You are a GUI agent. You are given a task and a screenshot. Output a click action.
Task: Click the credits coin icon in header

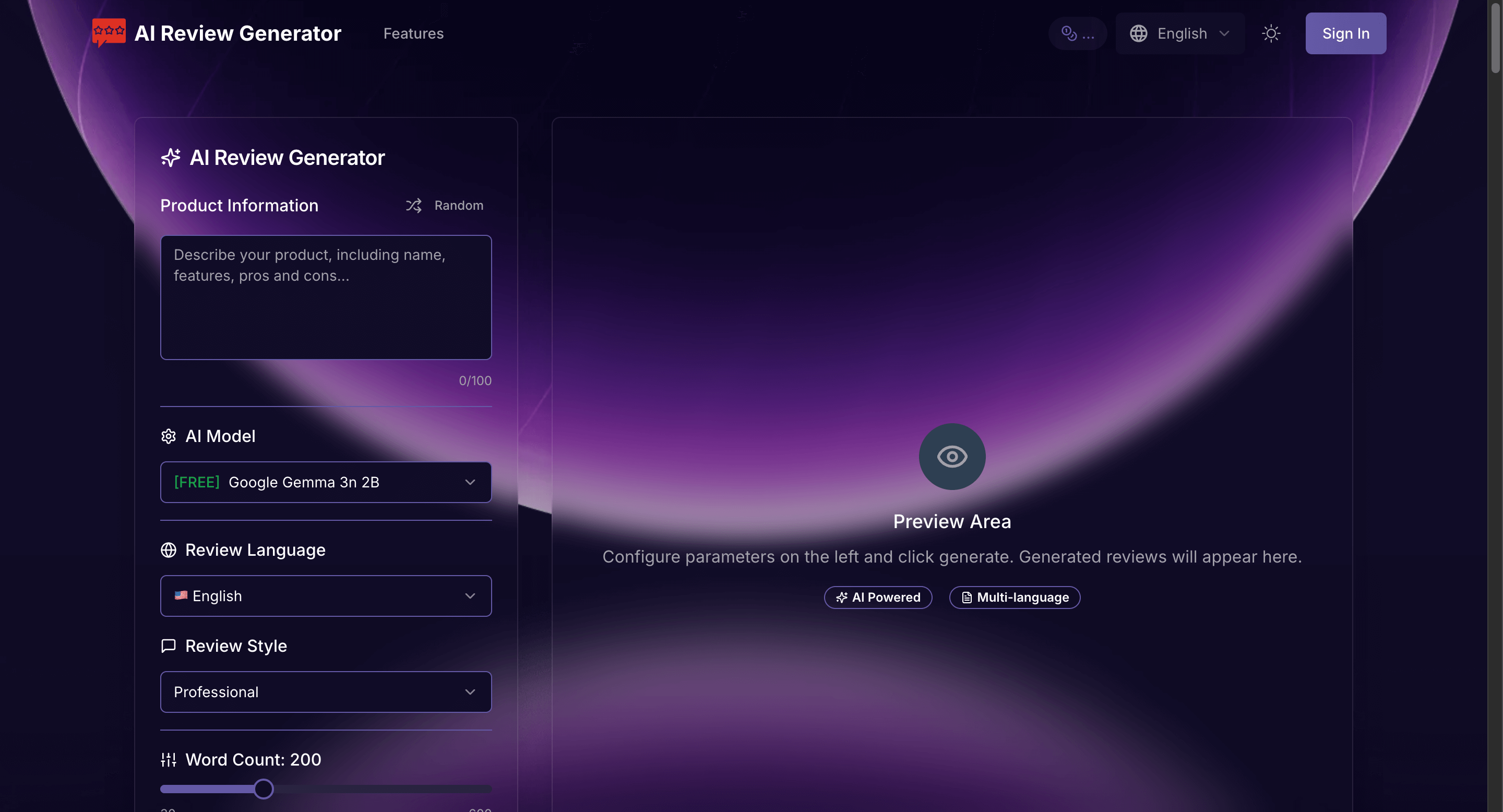point(1068,33)
